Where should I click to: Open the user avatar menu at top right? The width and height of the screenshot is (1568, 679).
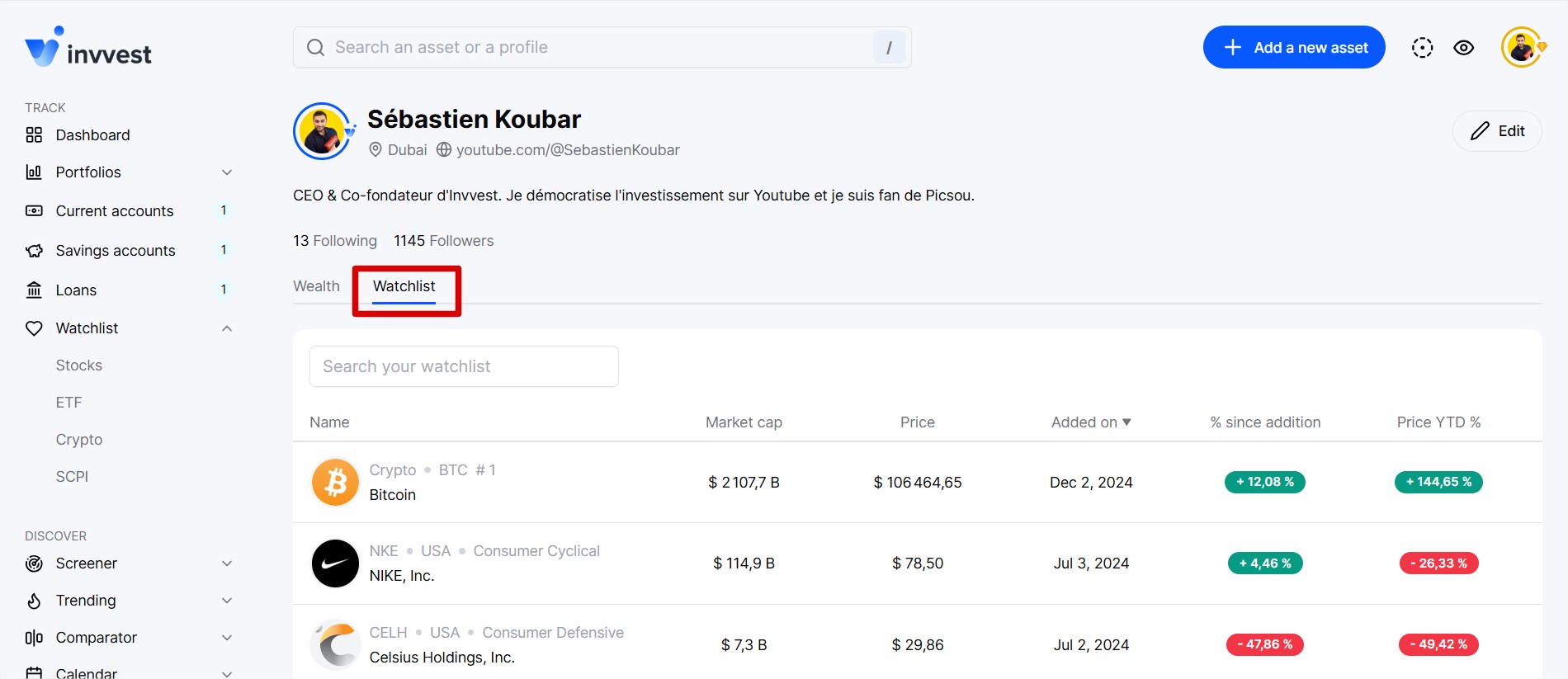(x=1523, y=47)
